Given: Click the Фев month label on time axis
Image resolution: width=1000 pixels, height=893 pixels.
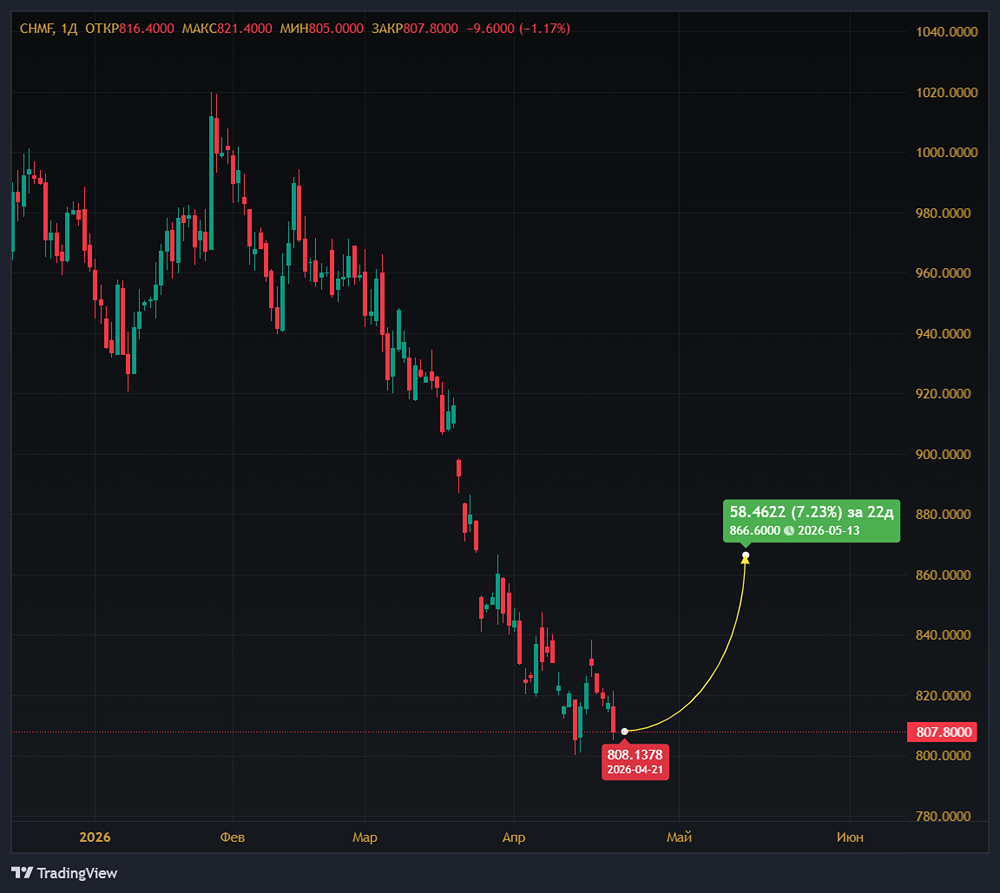Looking at the screenshot, I should (x=231, y=837).
